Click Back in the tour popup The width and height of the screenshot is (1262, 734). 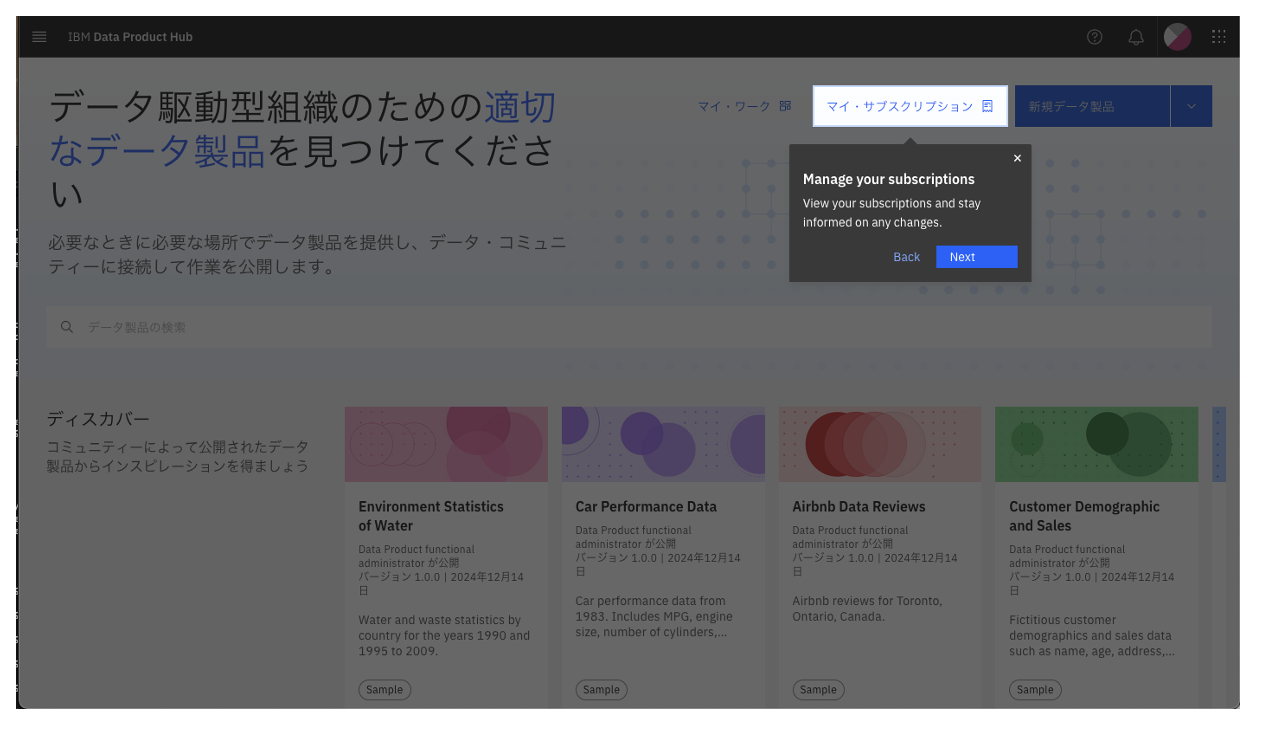click(906, 256)
